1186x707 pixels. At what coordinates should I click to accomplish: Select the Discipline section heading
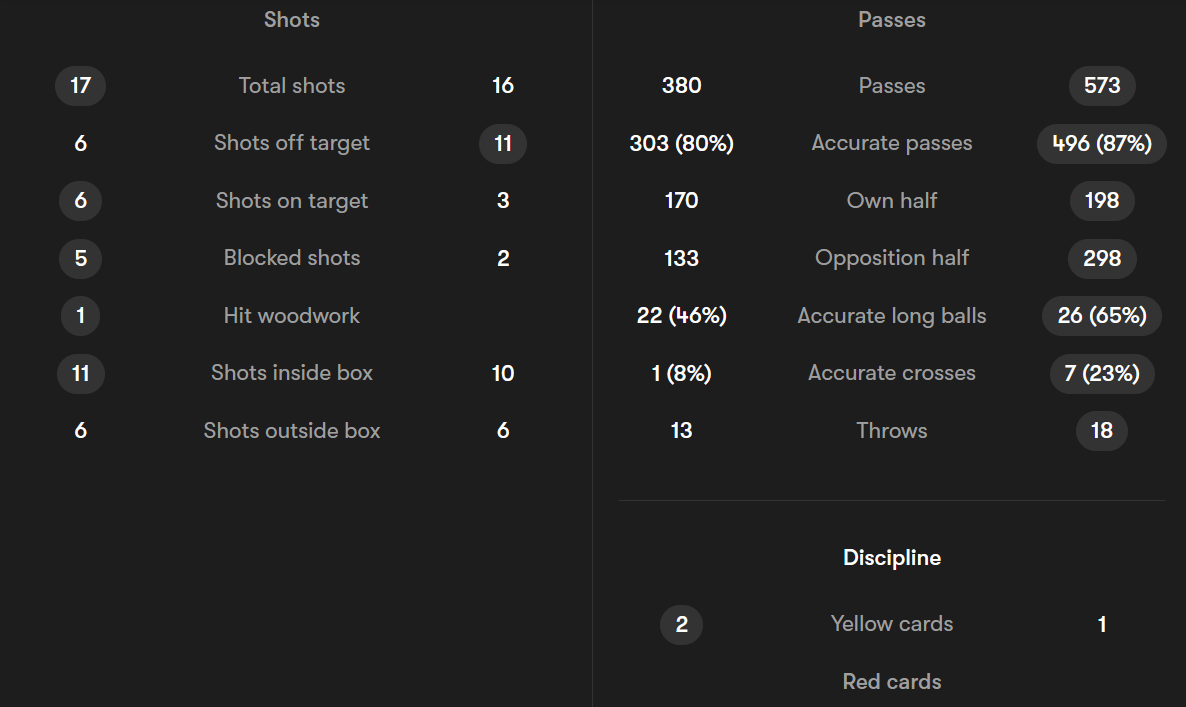click(892, 558)
